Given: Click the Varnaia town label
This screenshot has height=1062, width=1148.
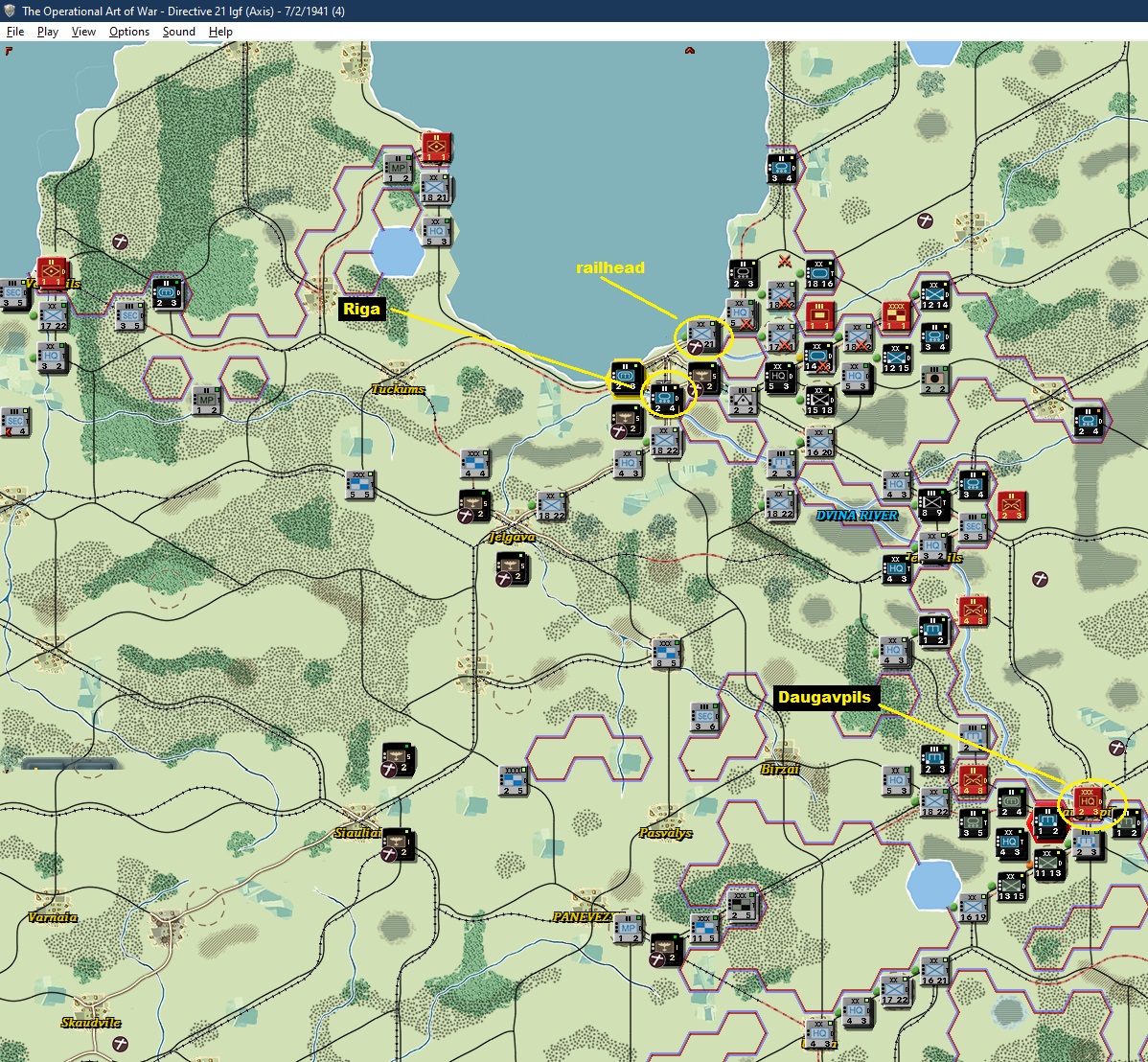Looking at the screenshot, I should [x=53, y=917].
